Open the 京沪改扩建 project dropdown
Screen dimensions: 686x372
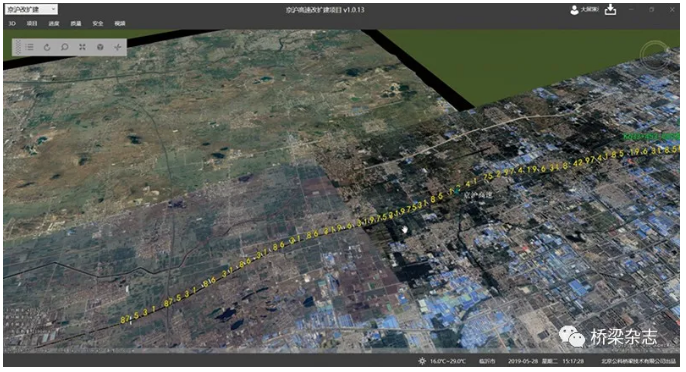point(31,9)
